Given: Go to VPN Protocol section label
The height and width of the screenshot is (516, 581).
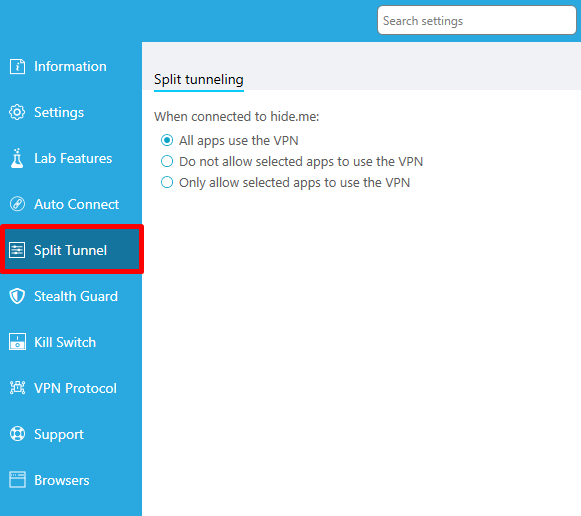Looking at the screenshot, I should point(76,388).
